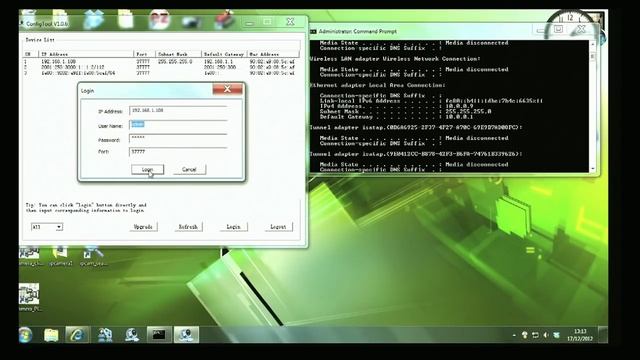
Task: Select the active ConfigTool taskbar icon
Action: point(186,335)
